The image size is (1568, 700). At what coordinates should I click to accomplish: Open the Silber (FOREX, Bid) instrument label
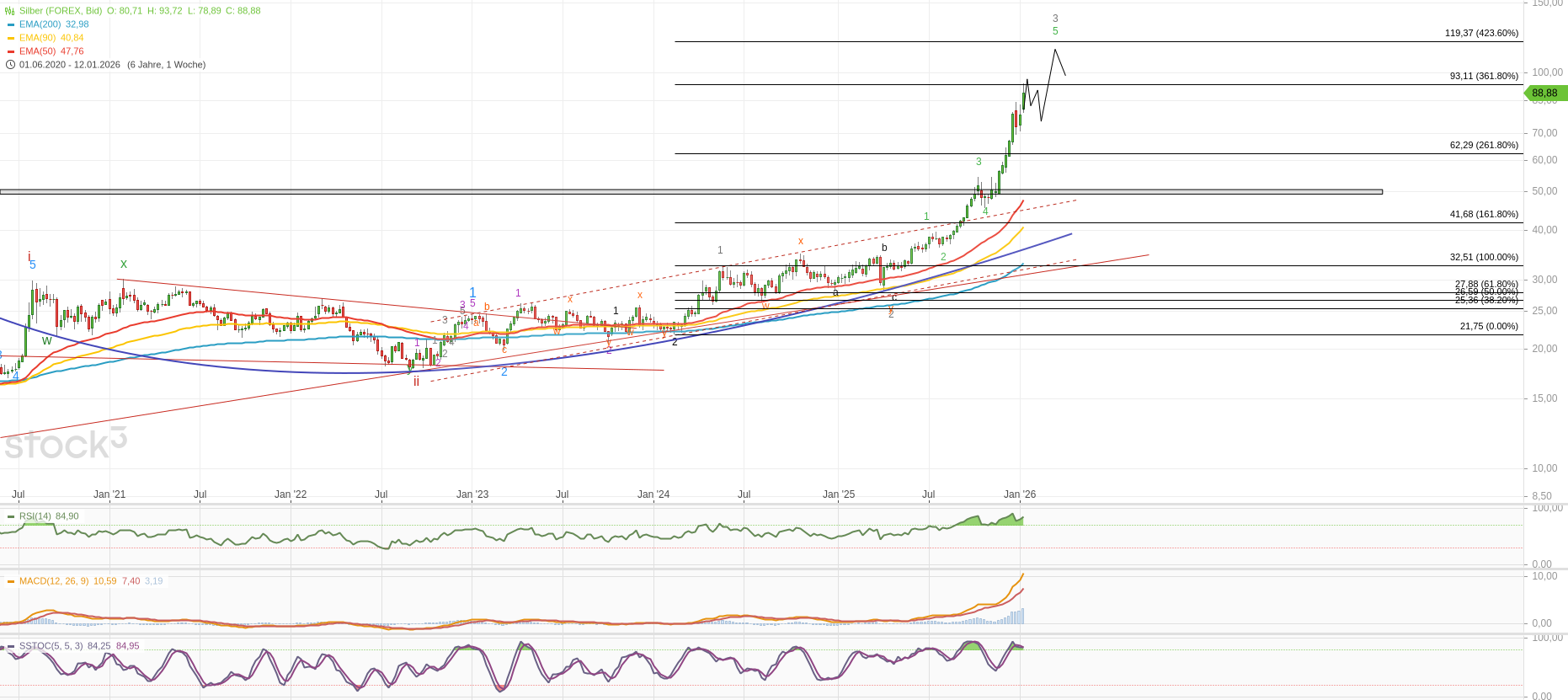[x=61, y=11]
